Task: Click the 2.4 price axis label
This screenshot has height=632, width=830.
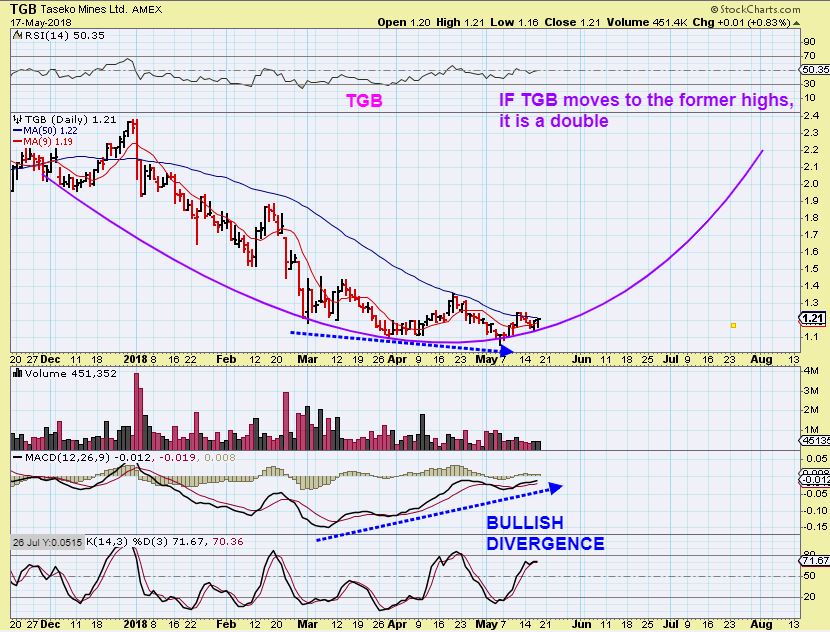Action: click(x=811, y=116)
